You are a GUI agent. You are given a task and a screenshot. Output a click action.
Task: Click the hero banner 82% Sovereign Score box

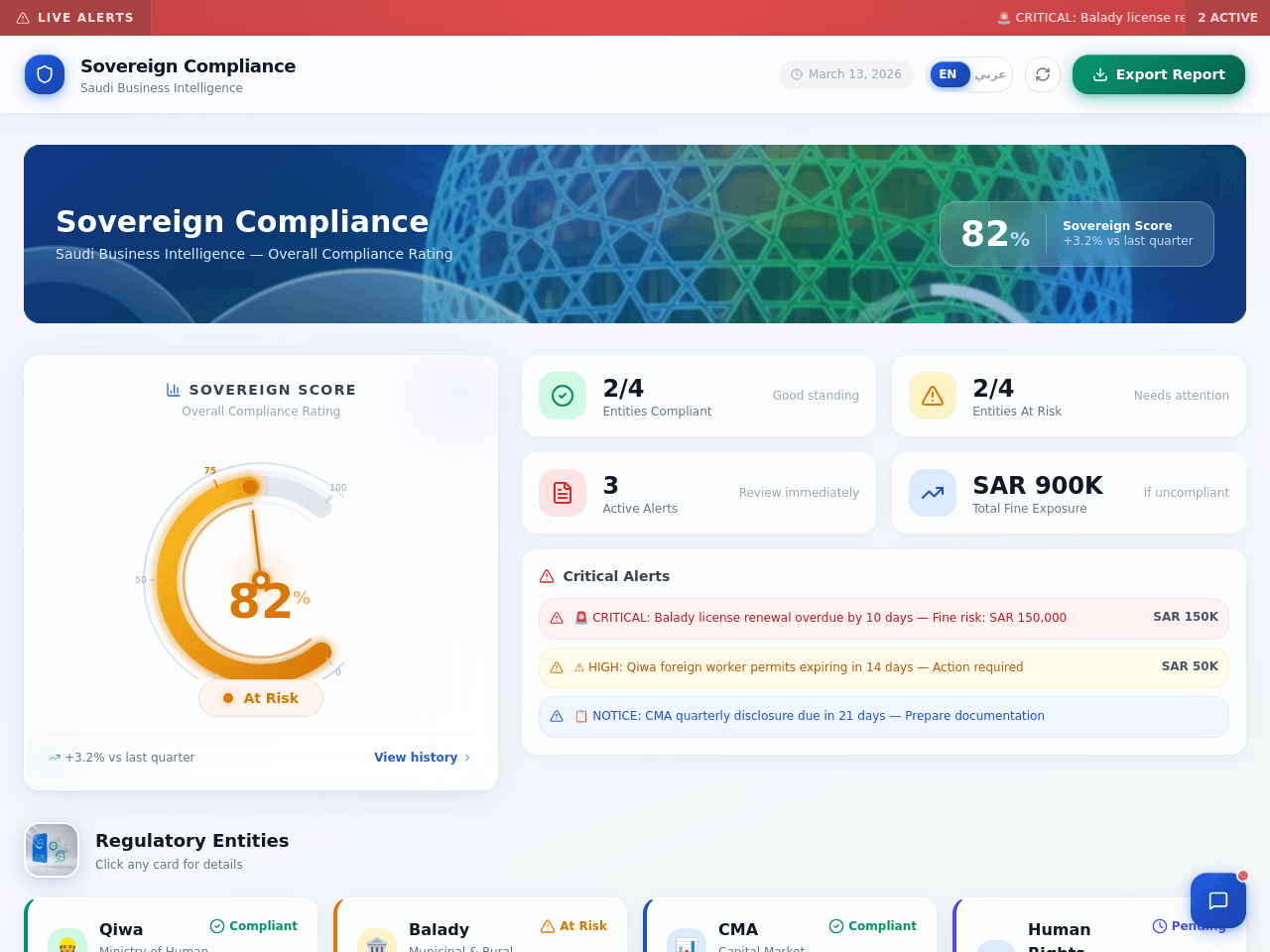[1077, 234]
